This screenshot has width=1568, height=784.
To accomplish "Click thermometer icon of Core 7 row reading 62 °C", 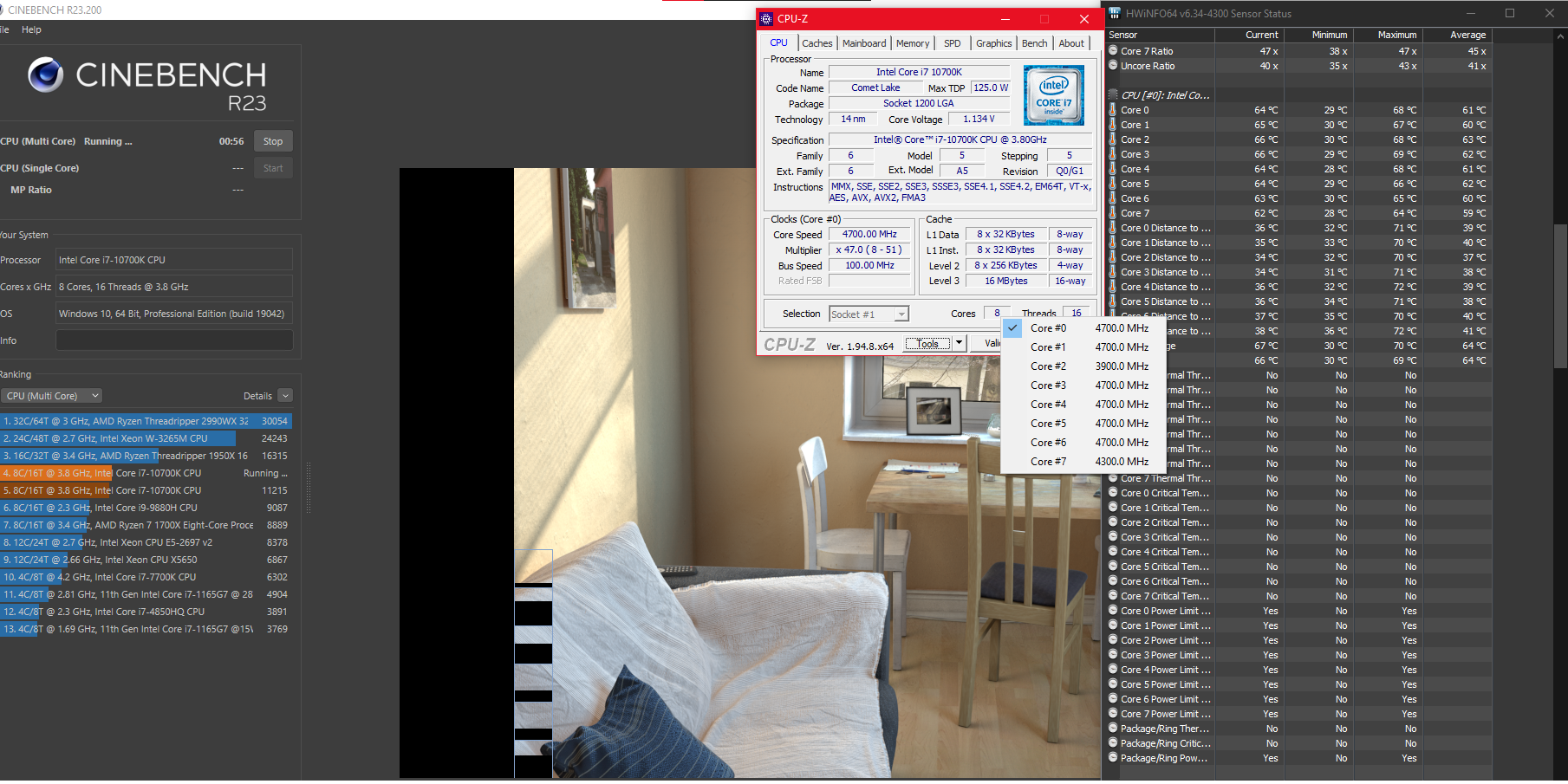I will click(1113, 213).
